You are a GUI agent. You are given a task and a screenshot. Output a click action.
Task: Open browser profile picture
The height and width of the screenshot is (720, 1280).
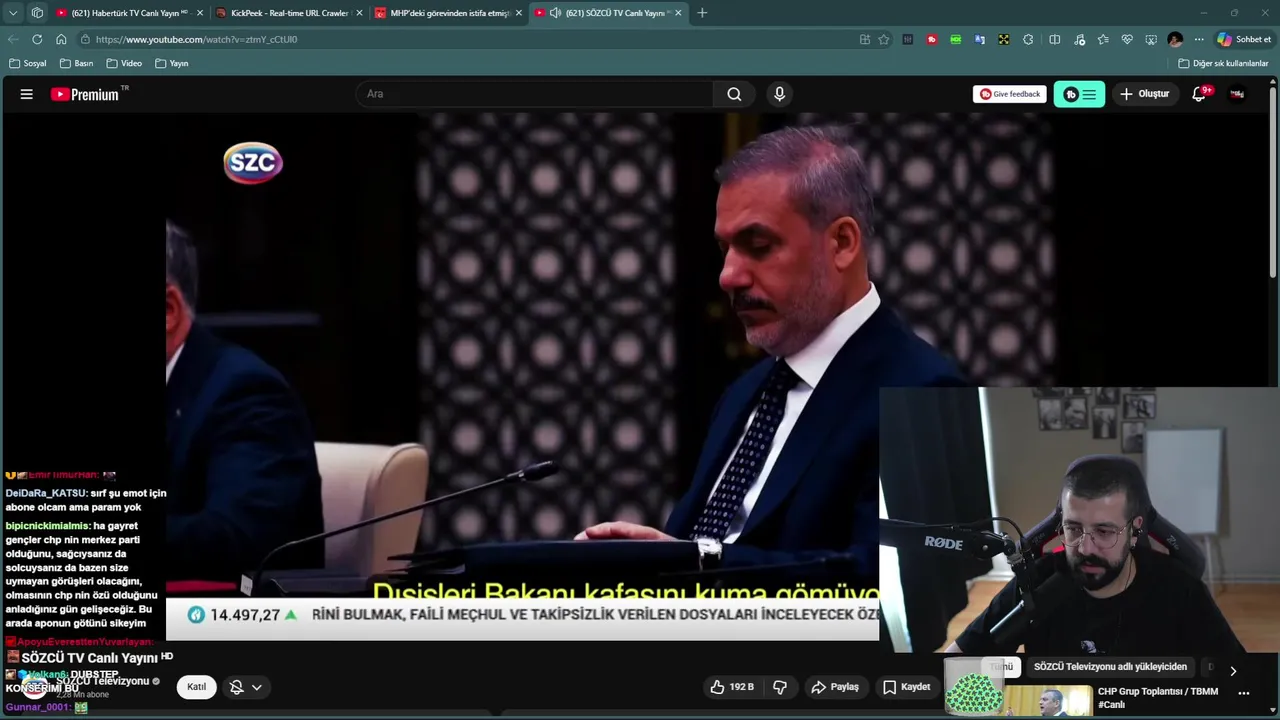point(1175,39)
